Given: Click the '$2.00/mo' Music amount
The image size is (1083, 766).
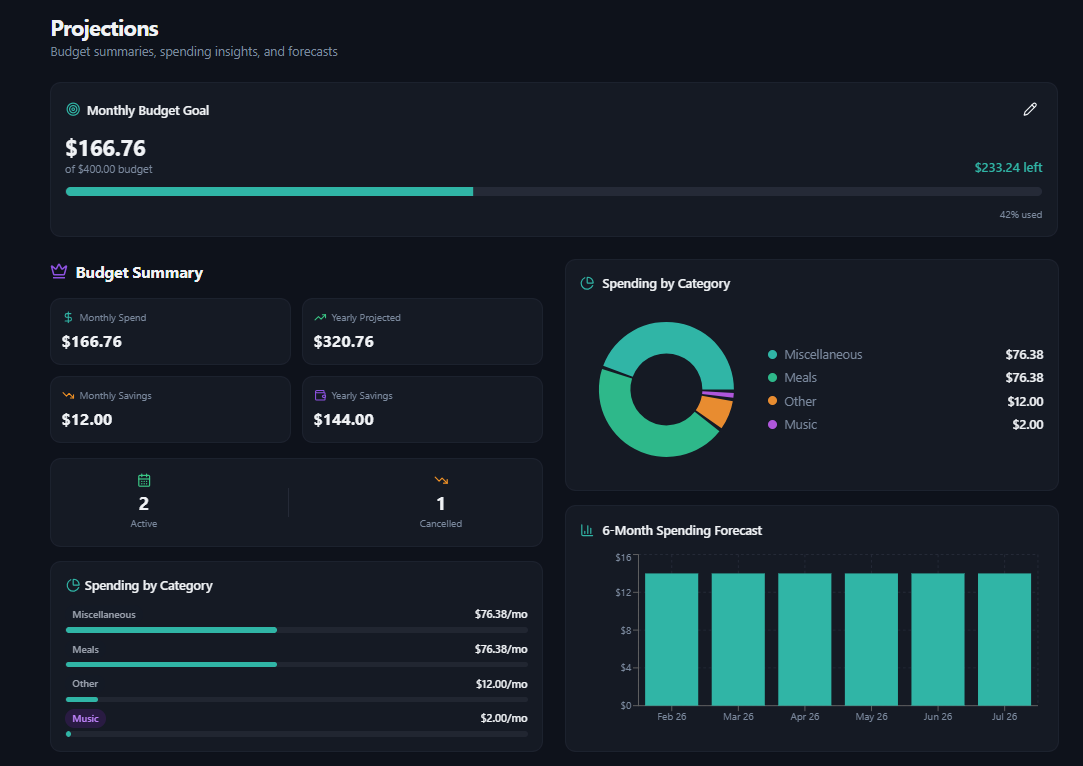Looking at the screenshot, I should pyautogui.click(x=504, y=718).
